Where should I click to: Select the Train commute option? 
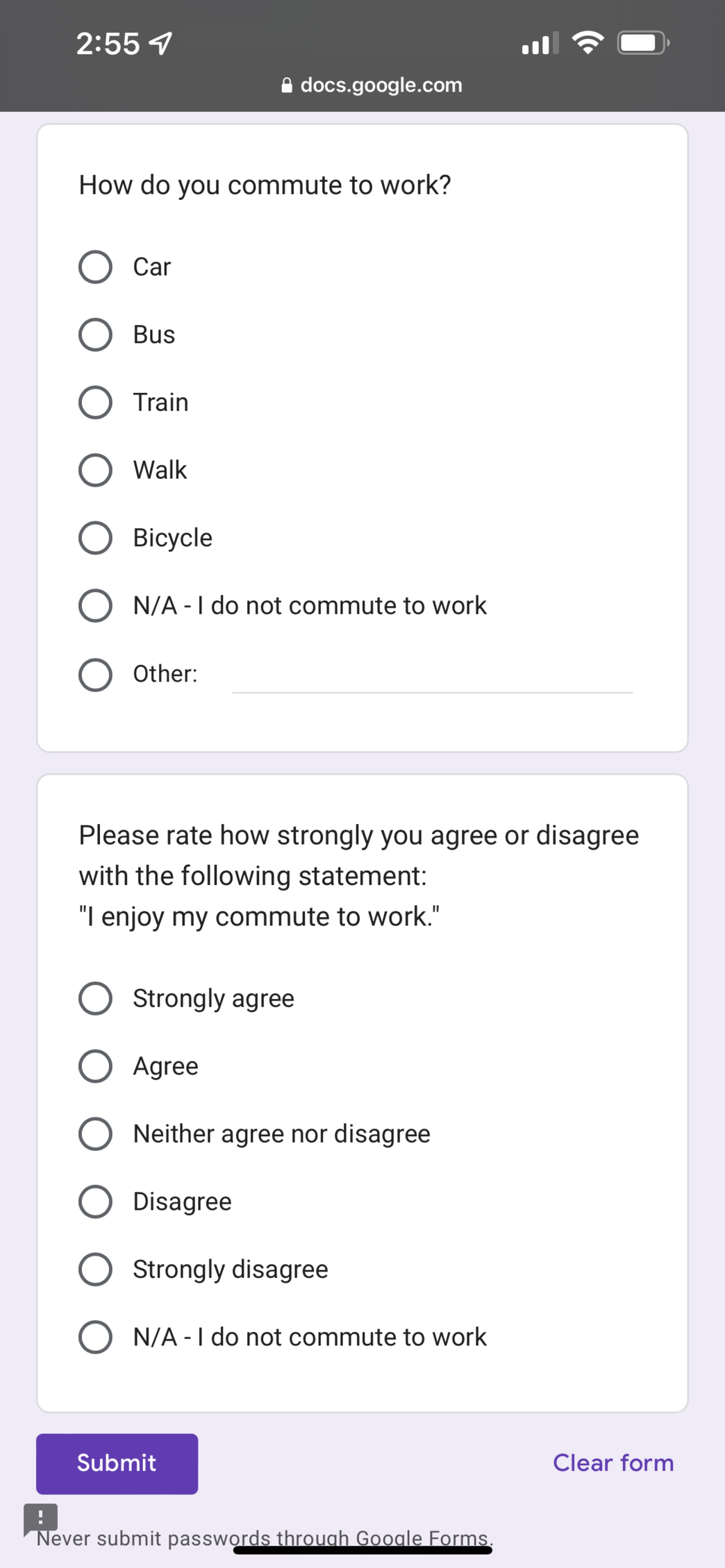pyautogui.click(x=95, y=401)
